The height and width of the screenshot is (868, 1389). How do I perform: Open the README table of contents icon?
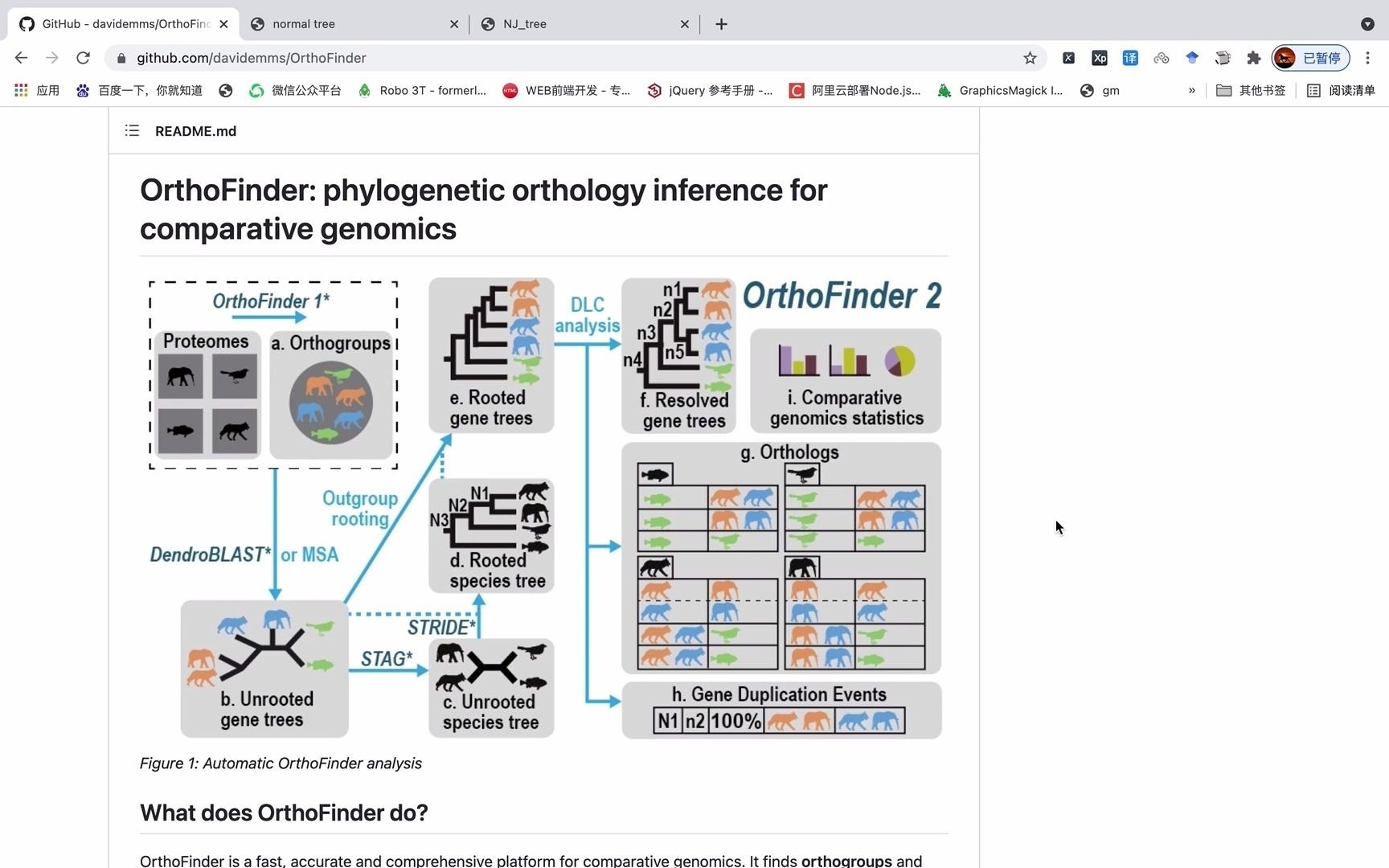(133, 130)
